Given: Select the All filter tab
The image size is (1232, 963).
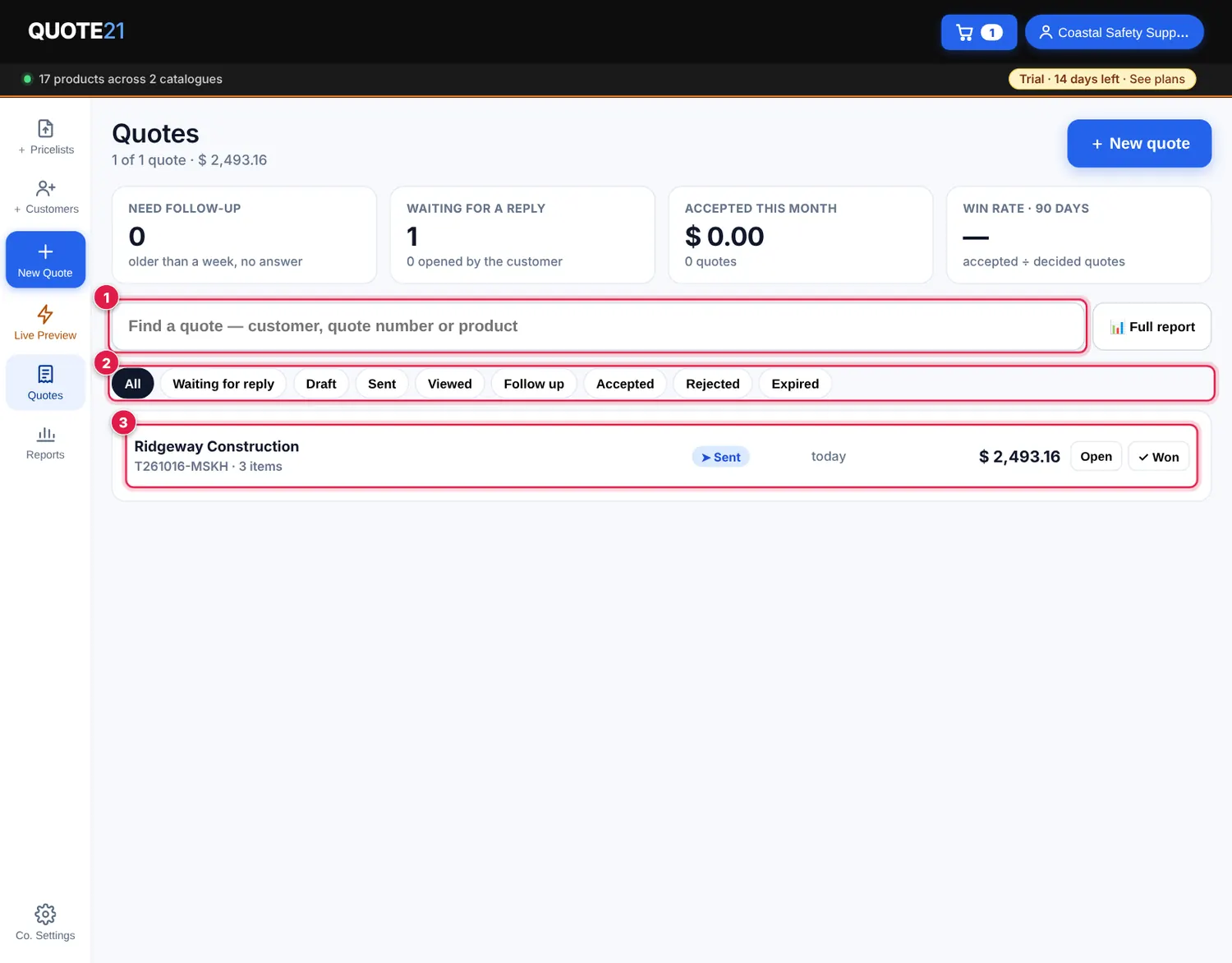Looking at the screenshot, I should [133, 384].
